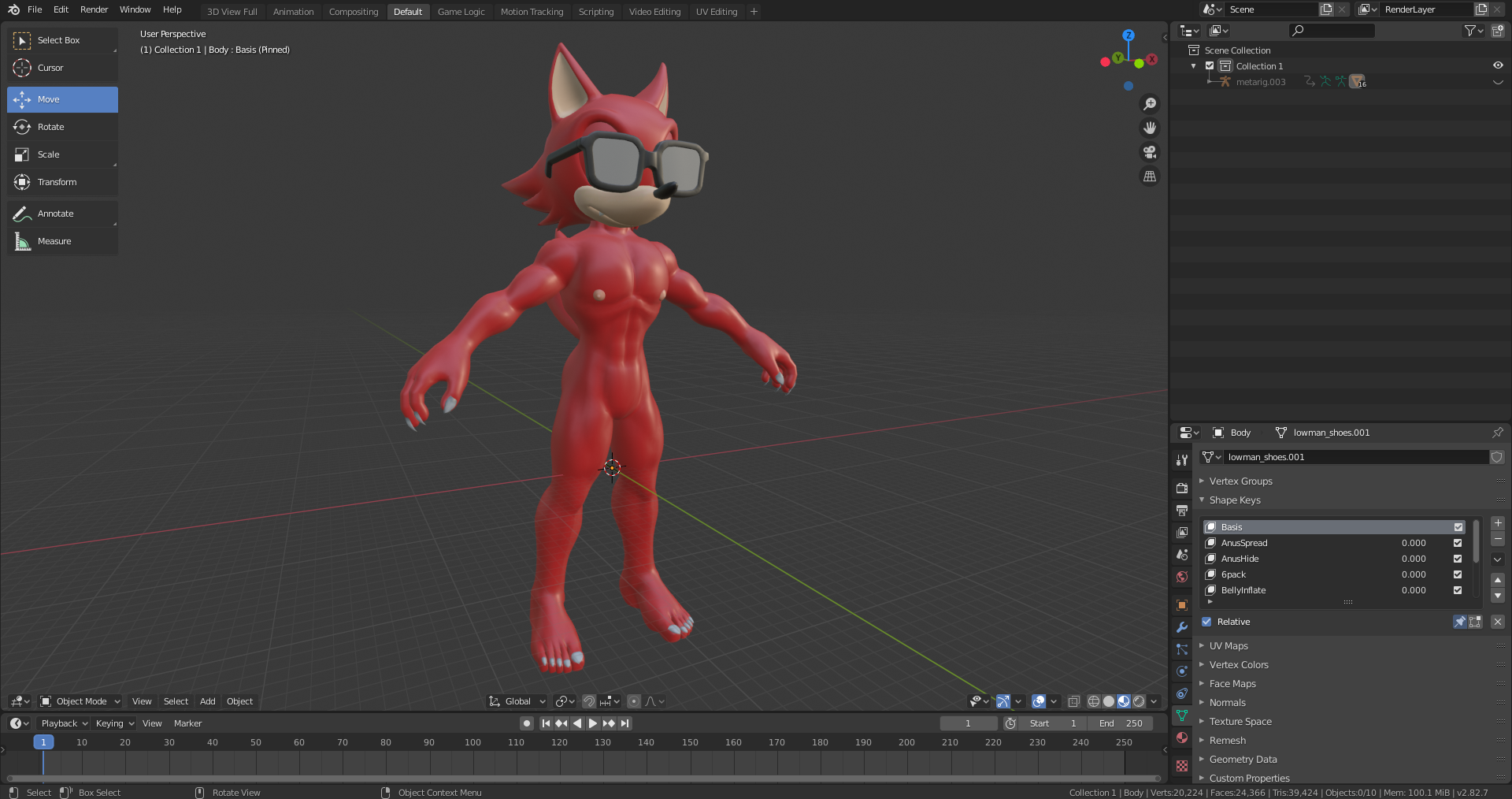The width and height of the screenshot is (1512, 799).
Task: Activate the Measure tool
Action: point(62,241)
